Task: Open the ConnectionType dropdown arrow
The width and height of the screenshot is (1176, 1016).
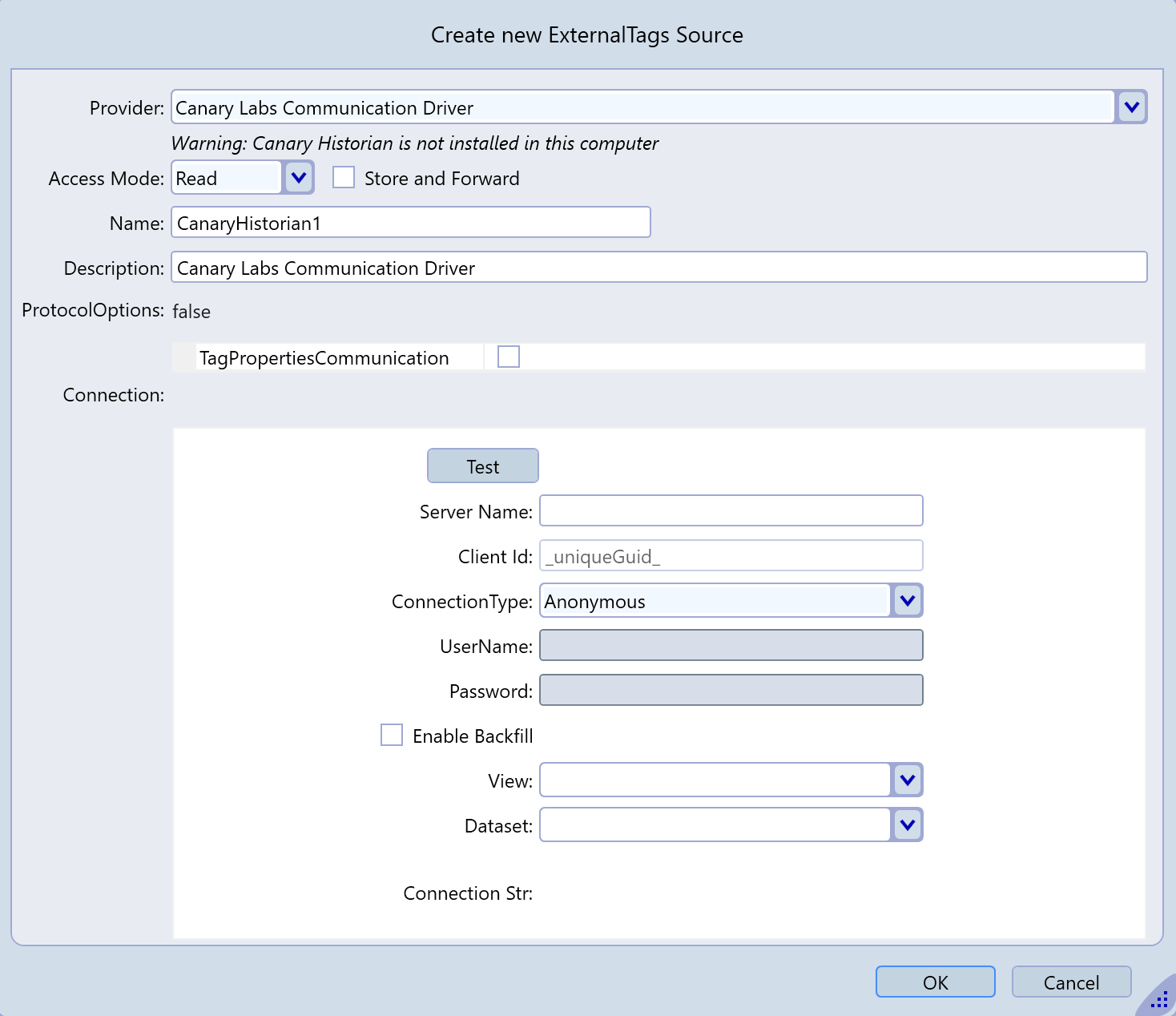Action: tap(907, 601)
